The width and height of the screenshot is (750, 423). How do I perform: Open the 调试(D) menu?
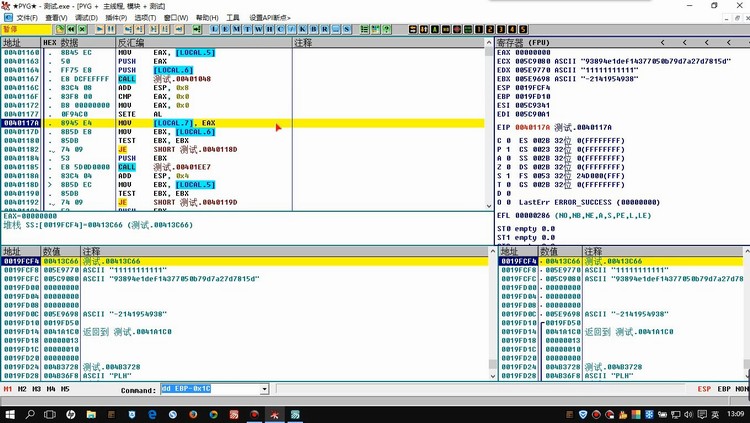(87, 18)
